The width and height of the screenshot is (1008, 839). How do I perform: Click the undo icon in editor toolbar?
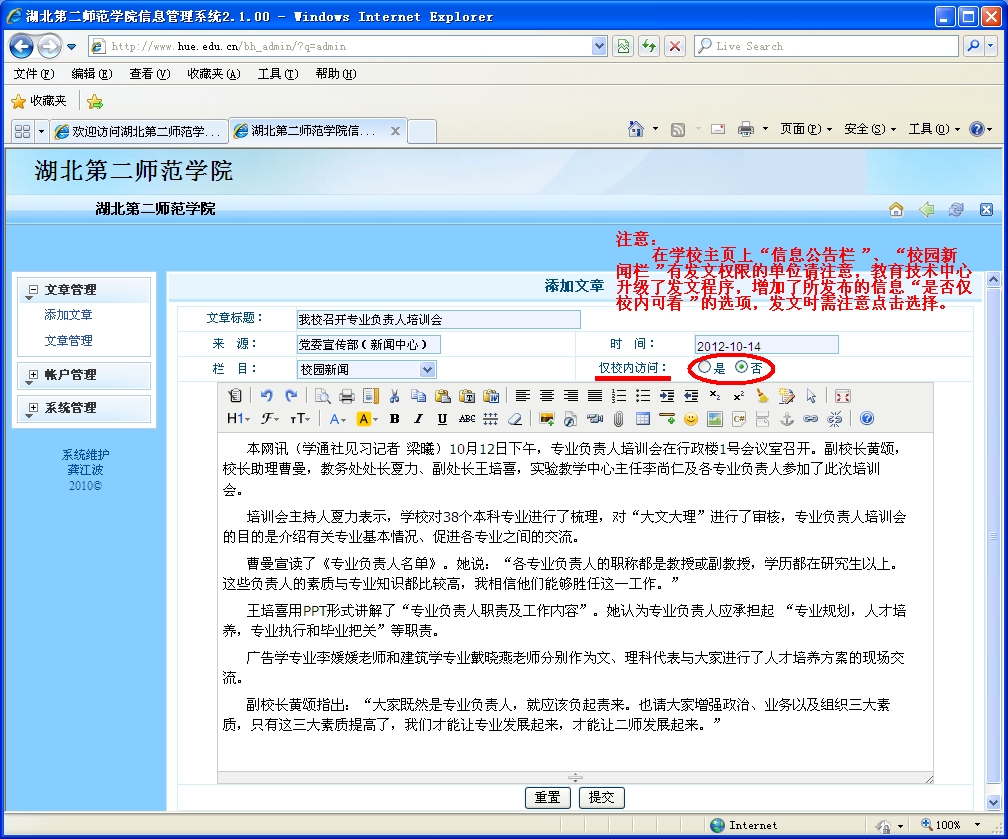[266, 396]
